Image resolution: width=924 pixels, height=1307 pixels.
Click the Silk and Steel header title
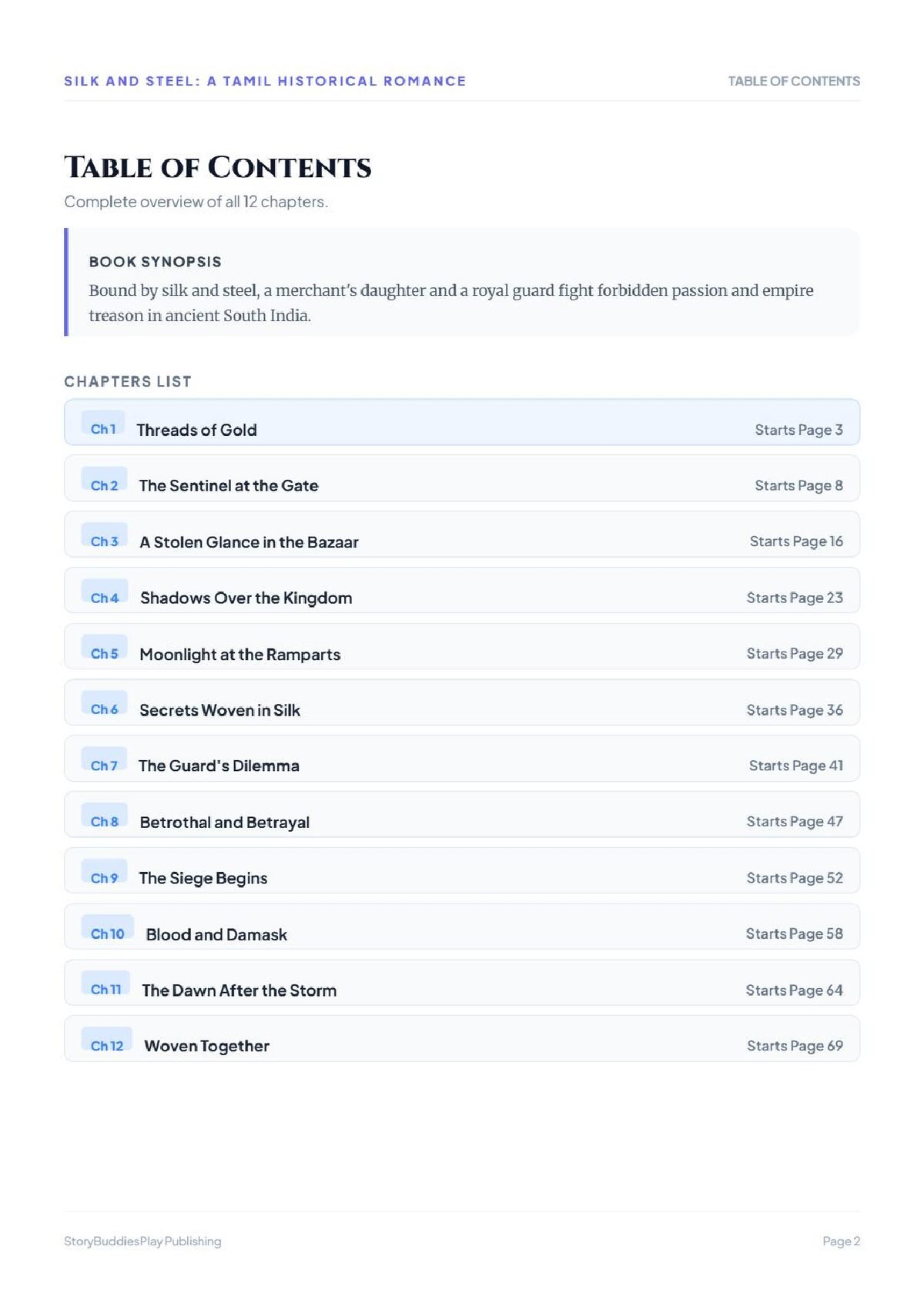pos(265,81)
